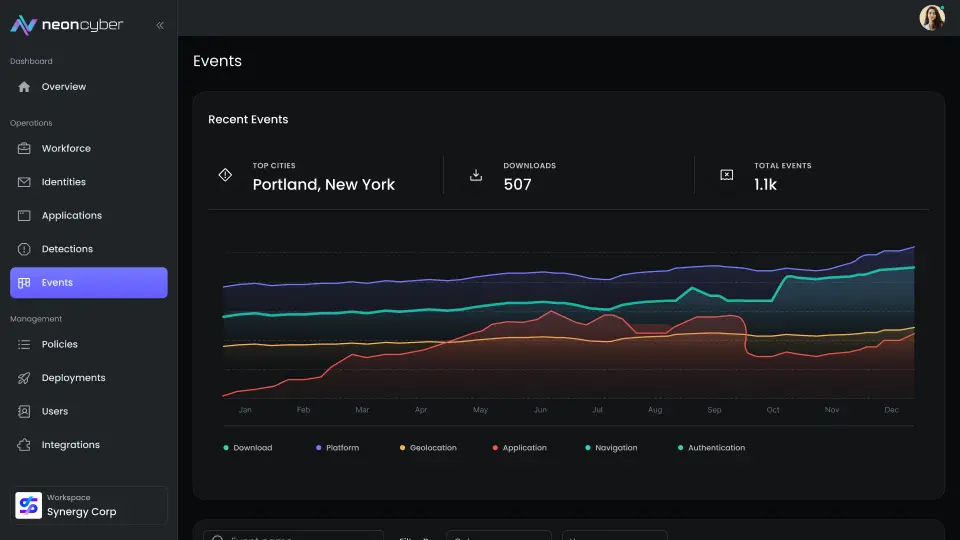Select the Events menu item
The image size is (960, 540).
click(88, 283)
